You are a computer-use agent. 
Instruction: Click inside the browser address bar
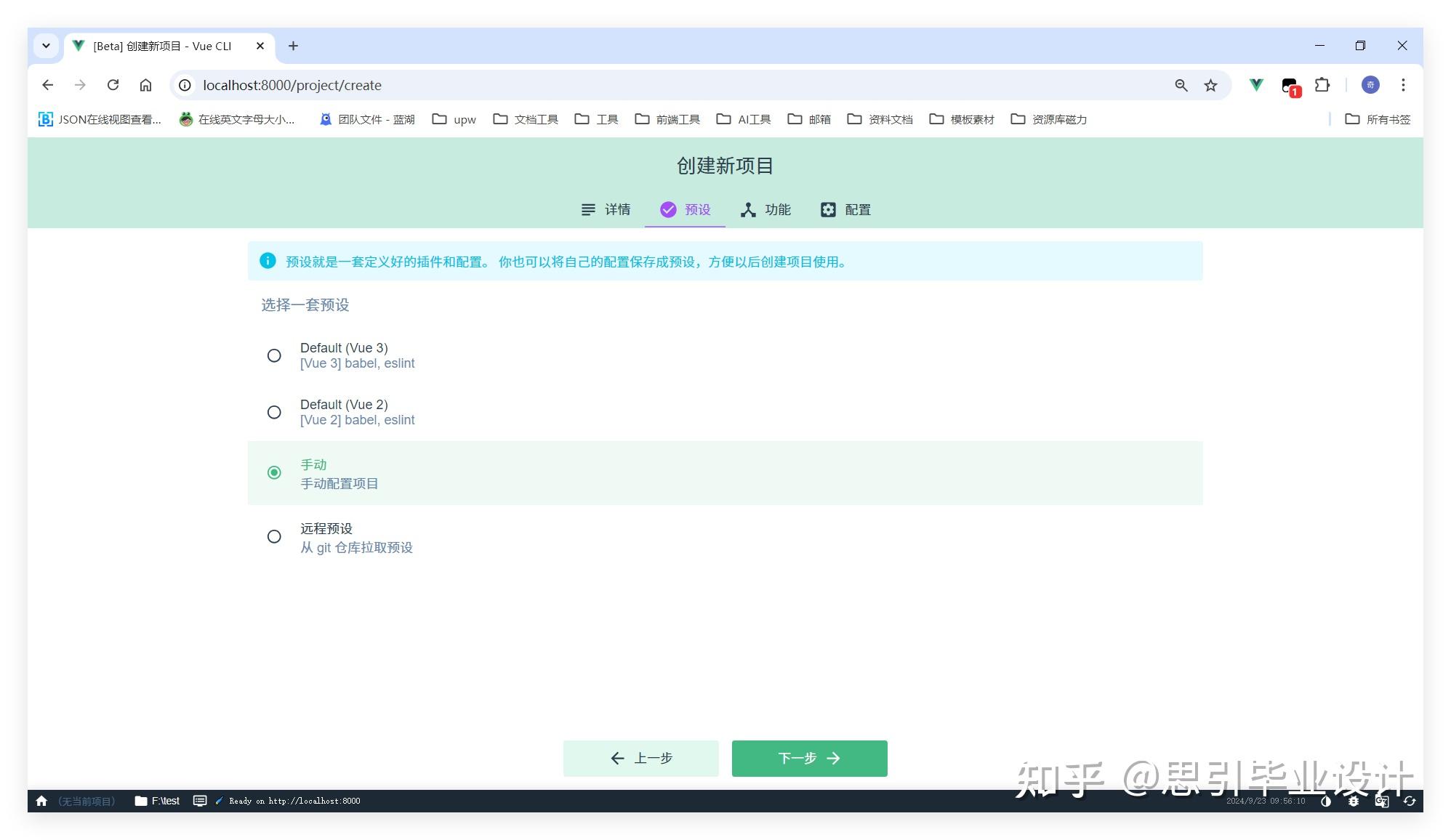pos(436,85)
